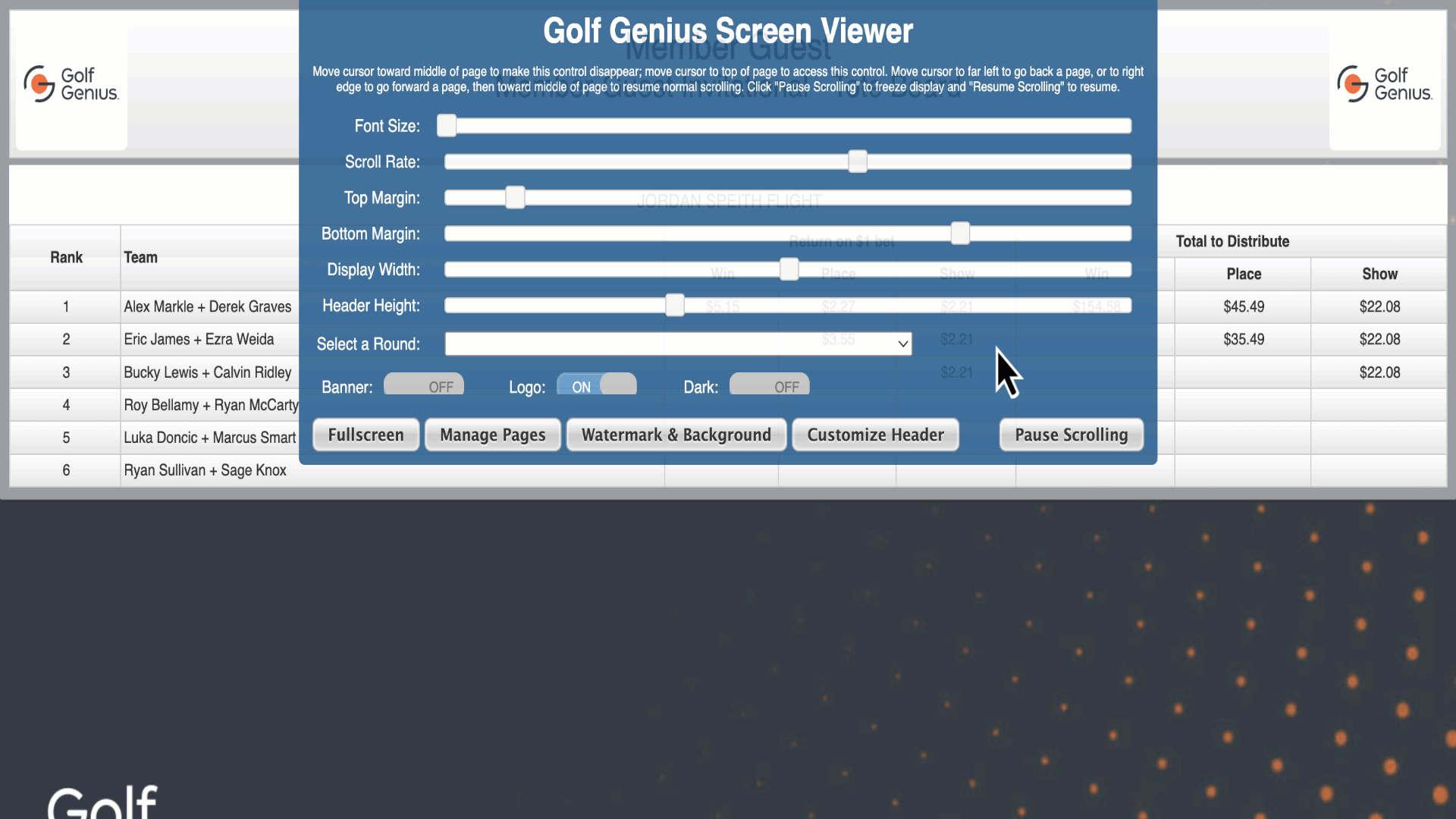Image resolution: width=1456 pixels, height=819 pixels.
Task: Click the $45.49 place value
Action: [x=1244, y=306]
